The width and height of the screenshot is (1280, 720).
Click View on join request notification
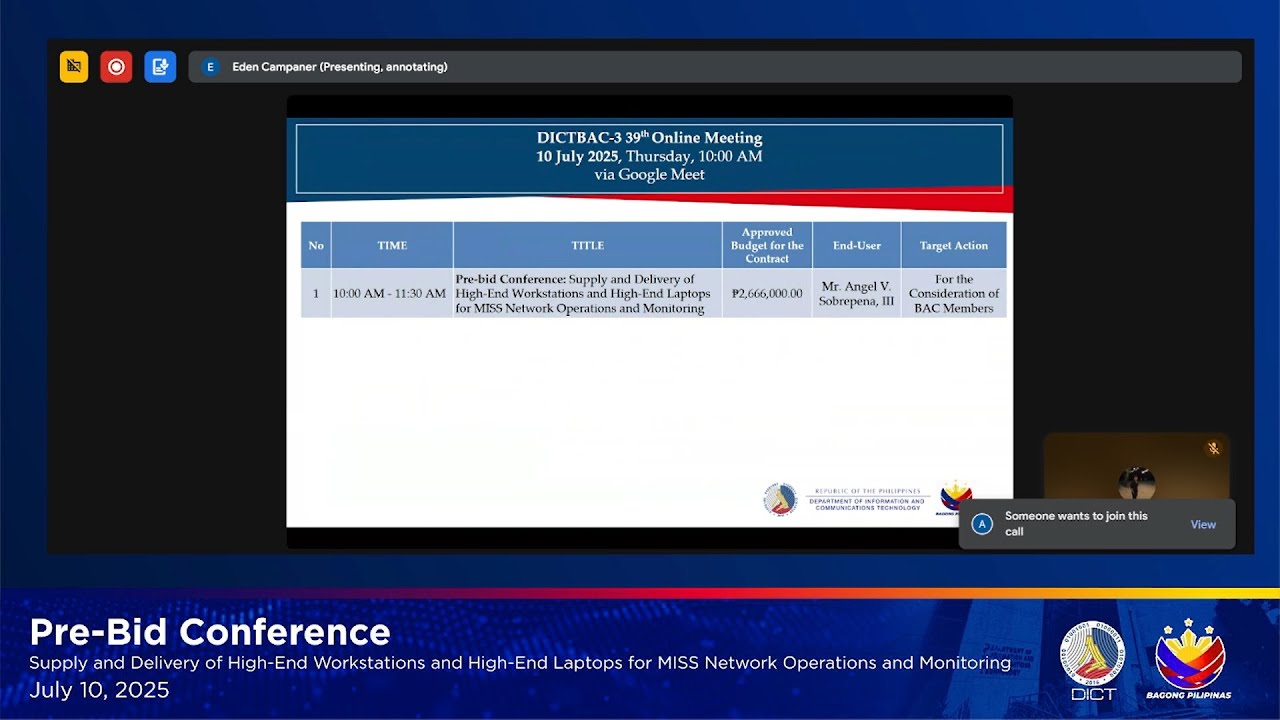click(x=1203, y=524)
